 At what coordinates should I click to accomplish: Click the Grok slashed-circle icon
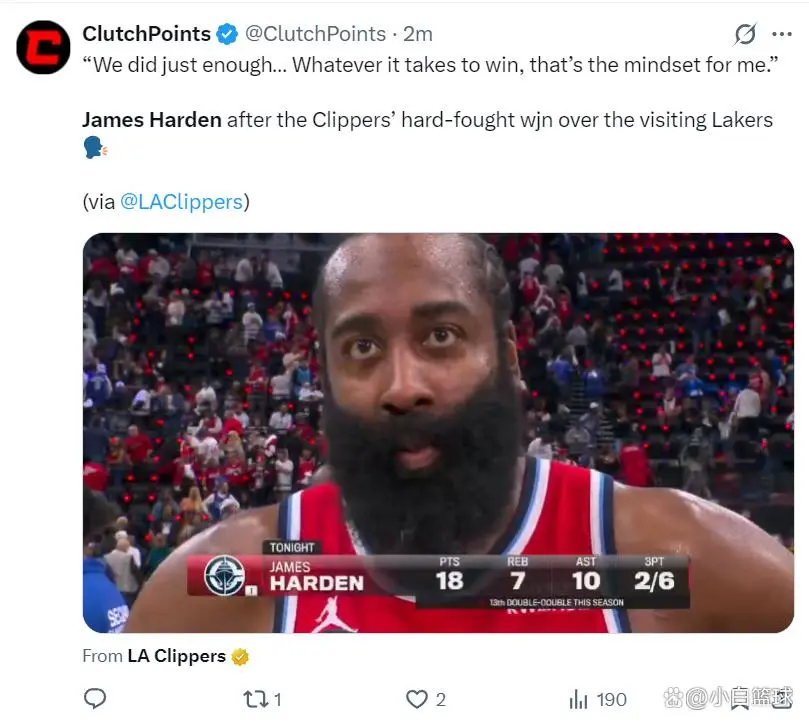(x=745, y=34)
